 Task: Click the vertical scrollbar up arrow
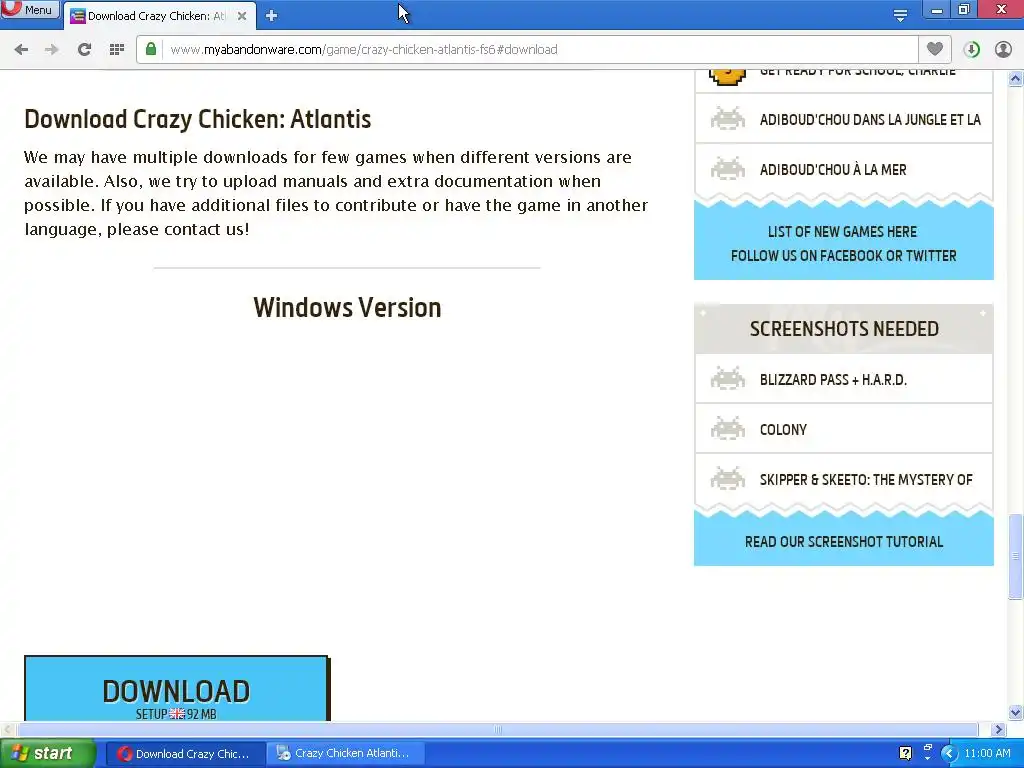click(x=1016, y=79)
